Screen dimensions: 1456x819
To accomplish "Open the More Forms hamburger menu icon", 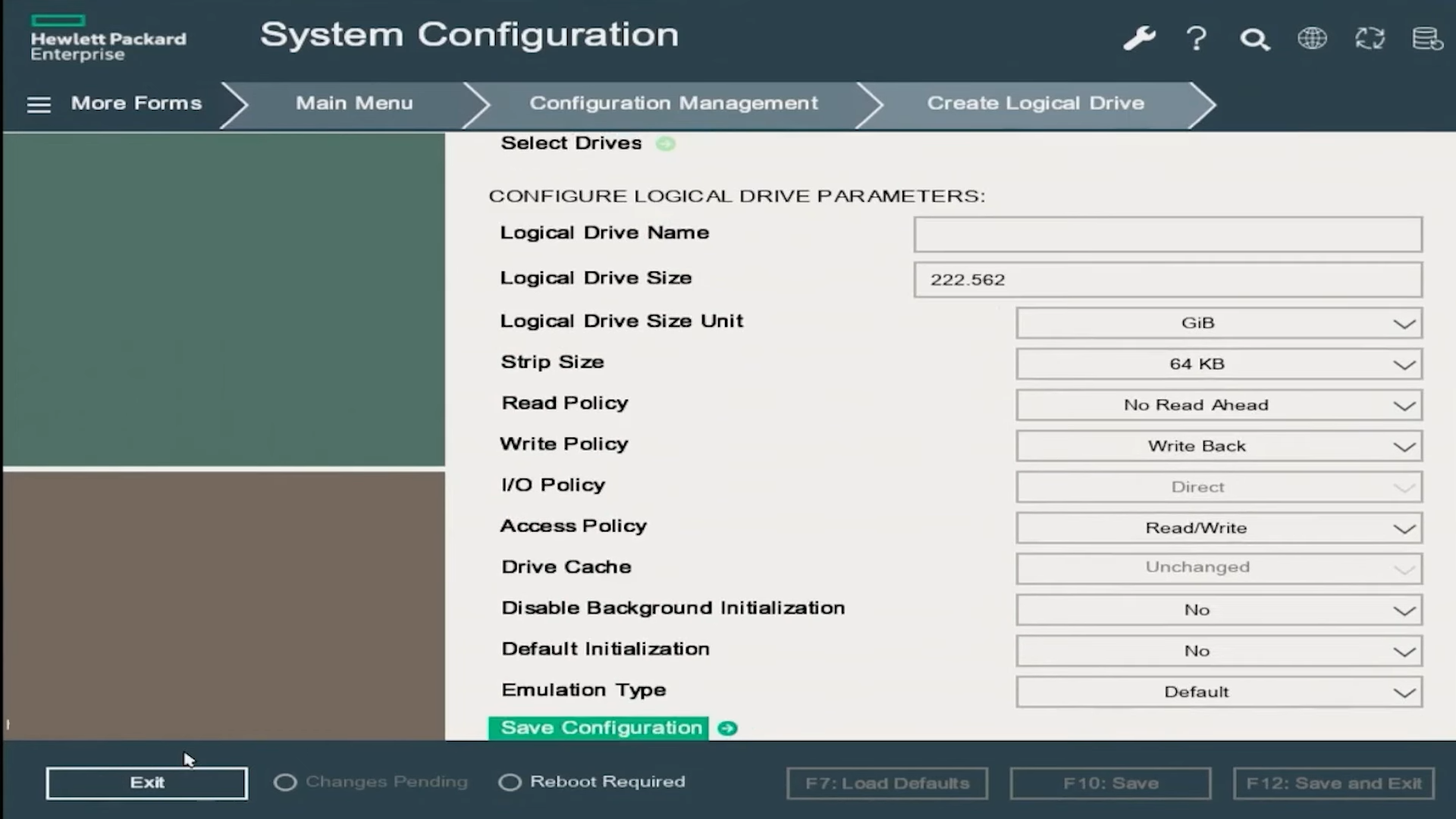I will pyautogui.click(x=39, y=105).
